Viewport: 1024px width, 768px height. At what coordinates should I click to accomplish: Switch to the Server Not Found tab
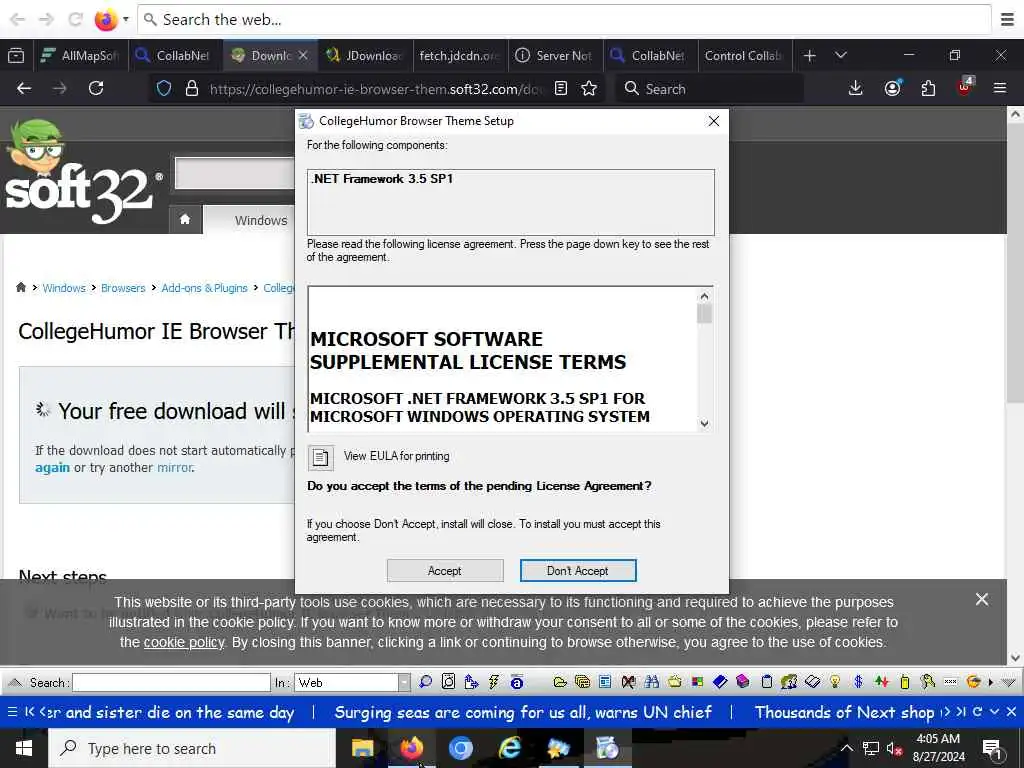click(x=555, y=56)
